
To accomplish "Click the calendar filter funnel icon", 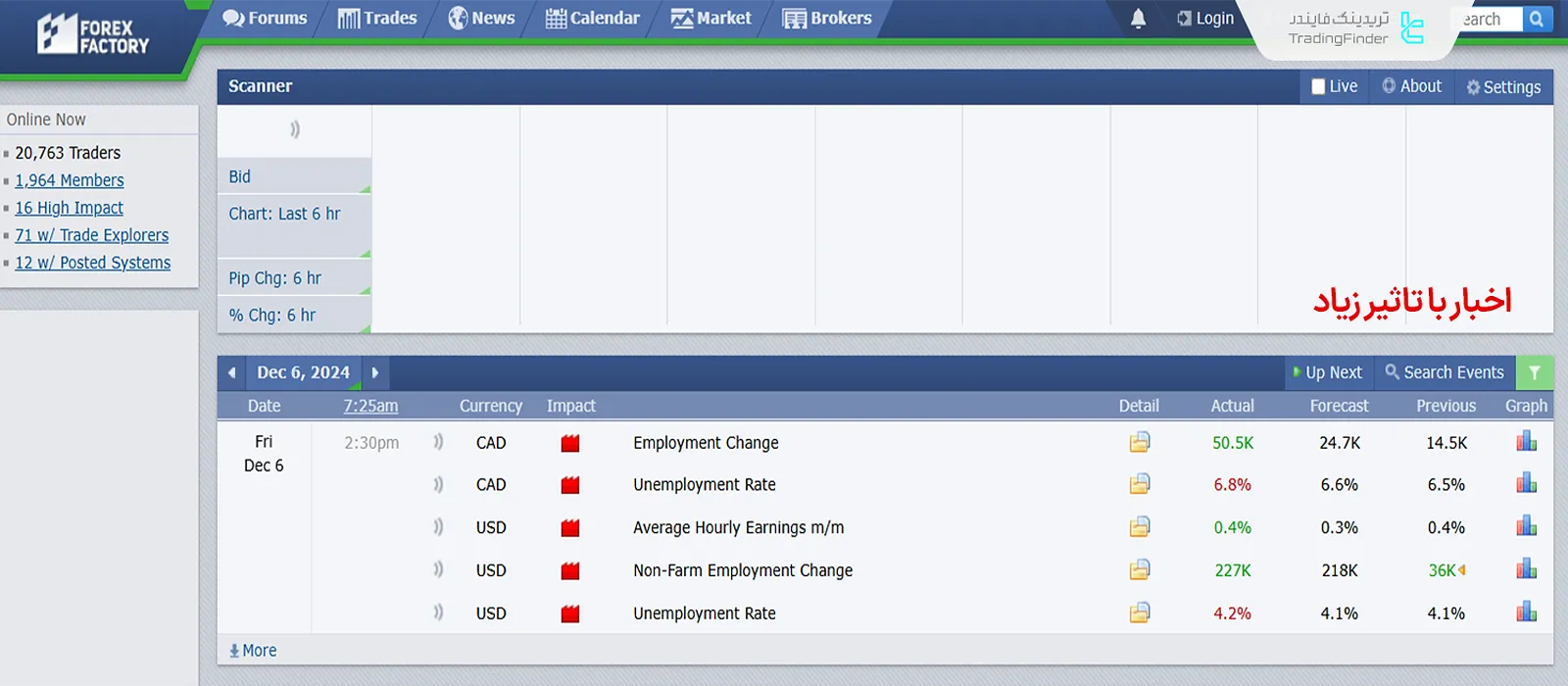I will click(x=1534, y=372).
